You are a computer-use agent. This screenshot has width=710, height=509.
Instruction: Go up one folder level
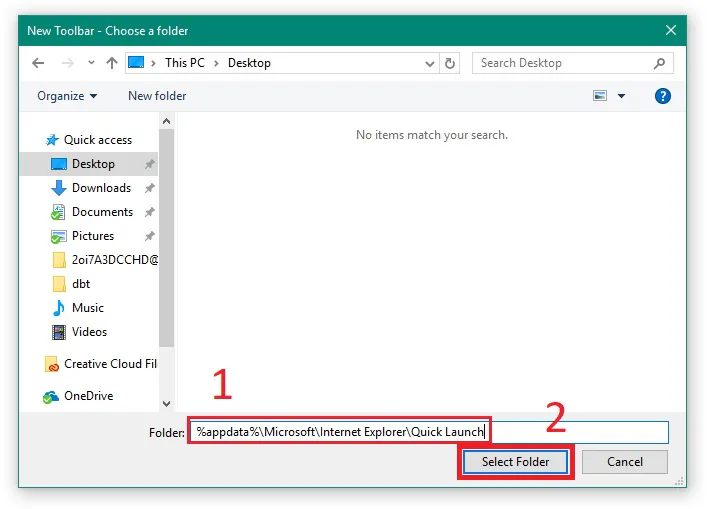coord(112,63)
